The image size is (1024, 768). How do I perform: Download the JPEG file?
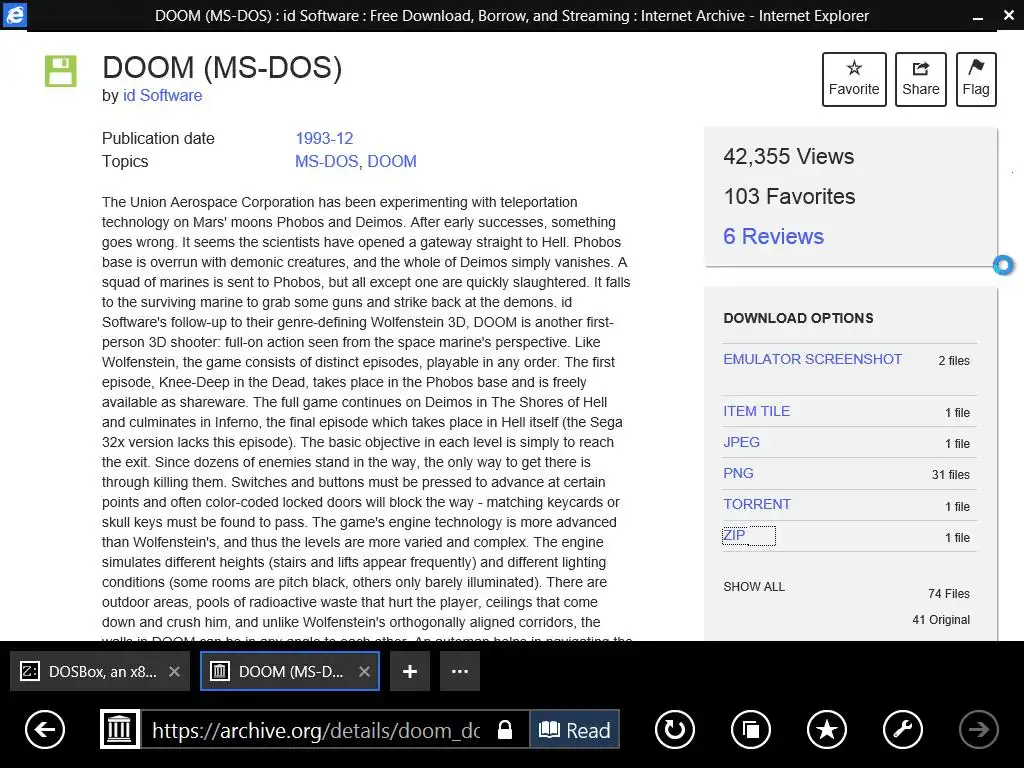tap(741, 442)
